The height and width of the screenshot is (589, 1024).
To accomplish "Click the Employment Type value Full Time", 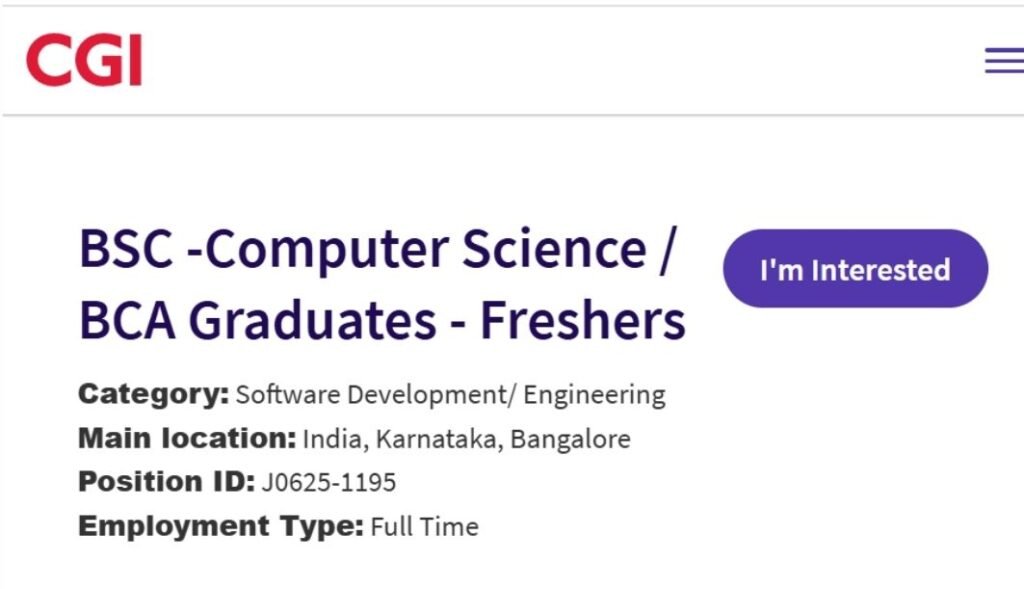I will tap(423, 526).
